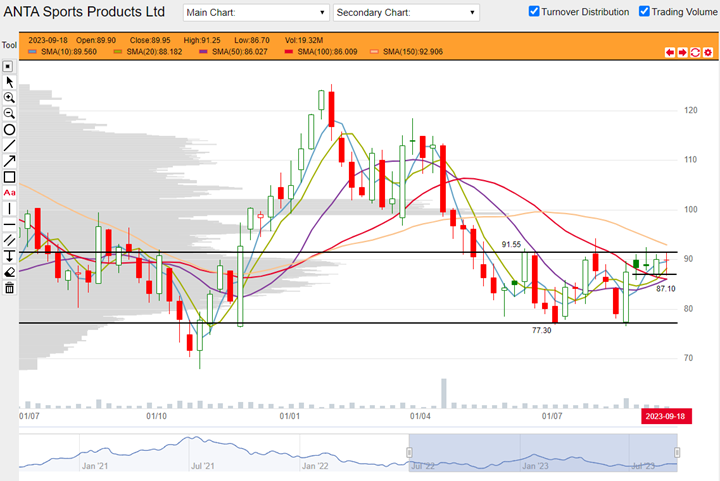Click the 91.55 resistance line label

point(511,245)
